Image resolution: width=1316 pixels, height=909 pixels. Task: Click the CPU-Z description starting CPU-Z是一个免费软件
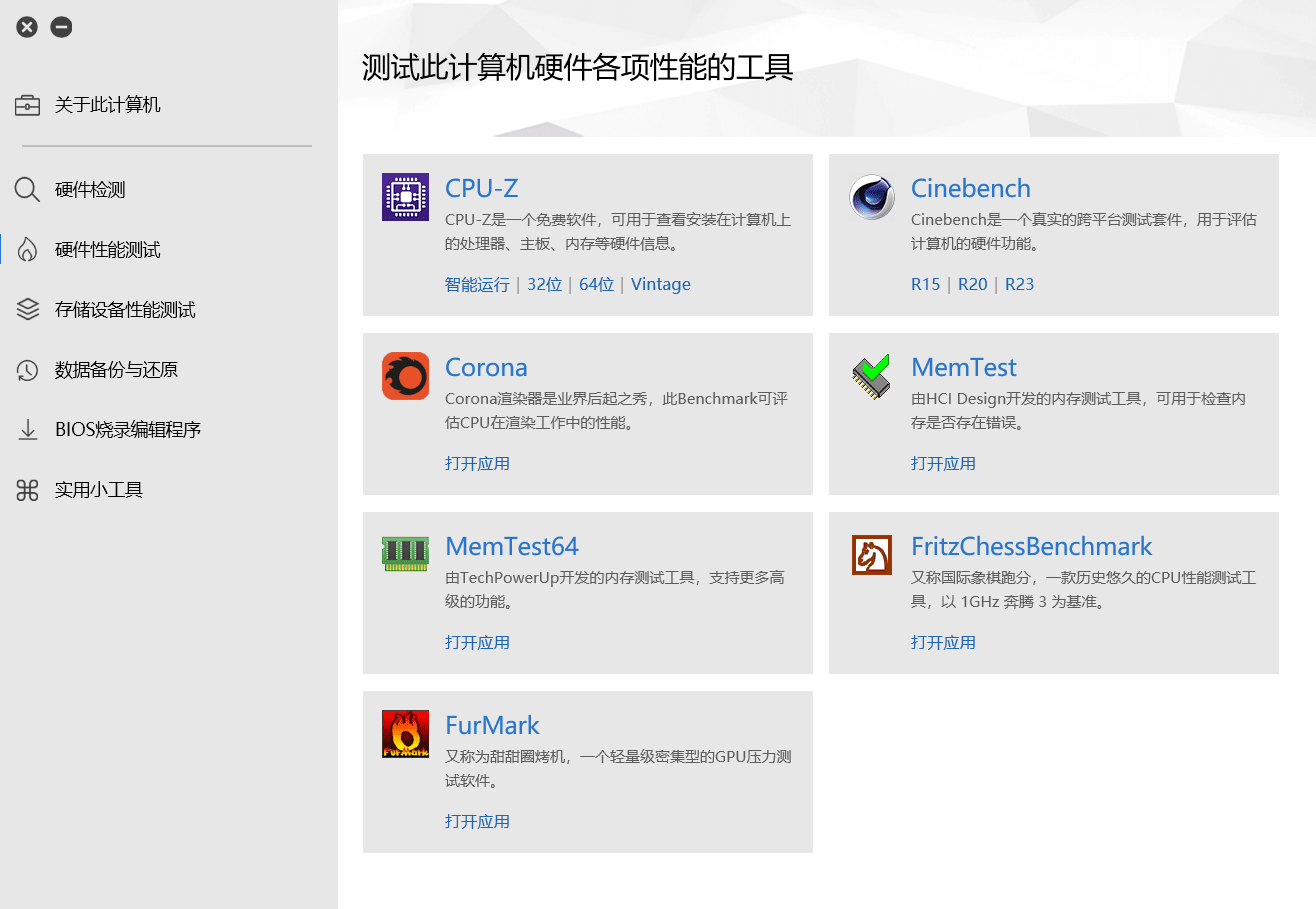[x=618, y=232]
